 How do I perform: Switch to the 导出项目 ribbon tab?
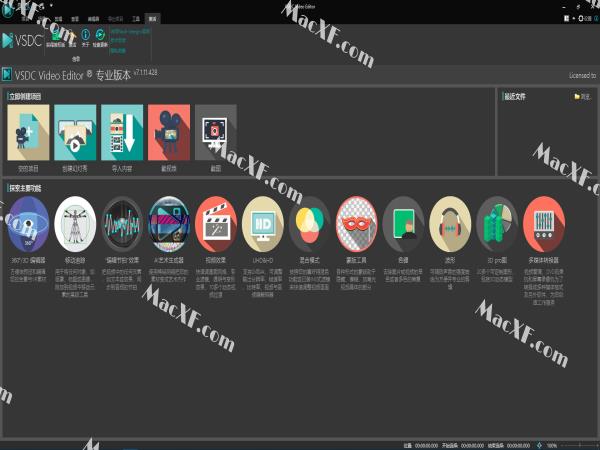[x=115, y=19]
